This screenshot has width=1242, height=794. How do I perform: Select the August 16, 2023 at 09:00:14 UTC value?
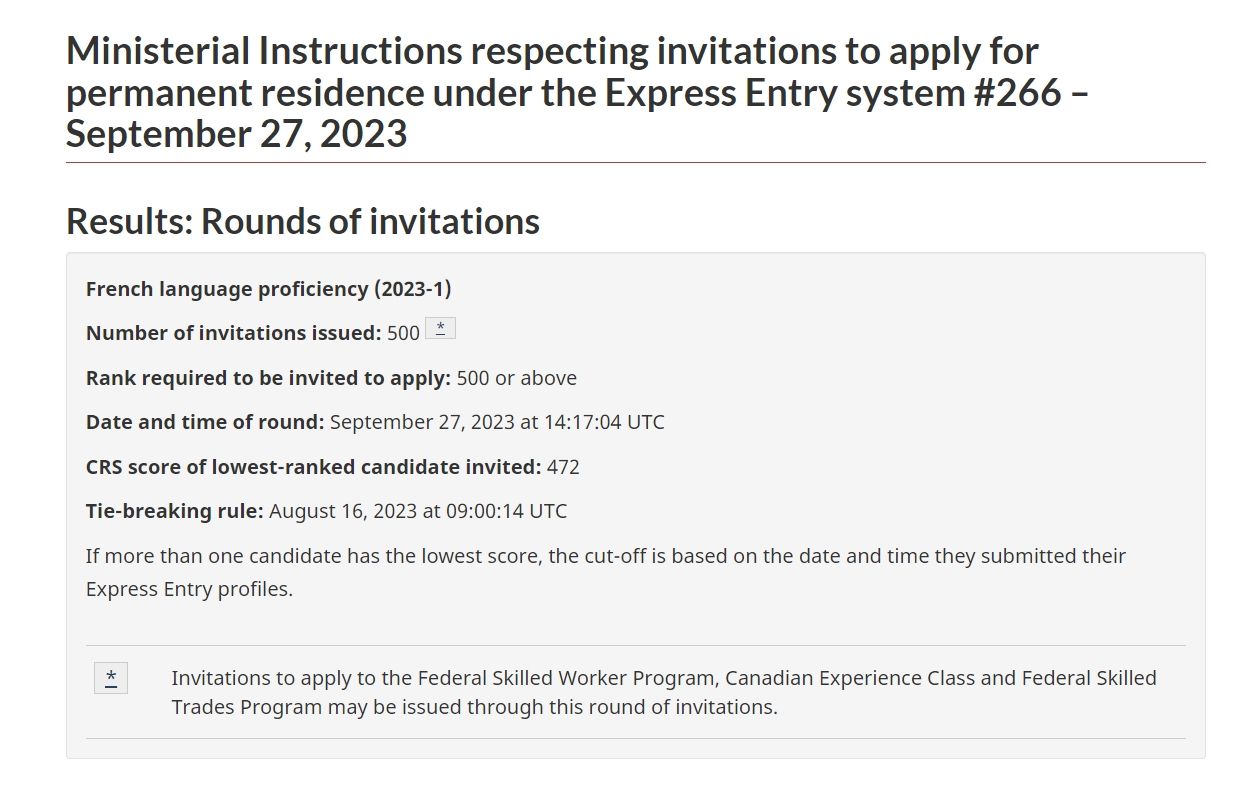pos(418,511)
